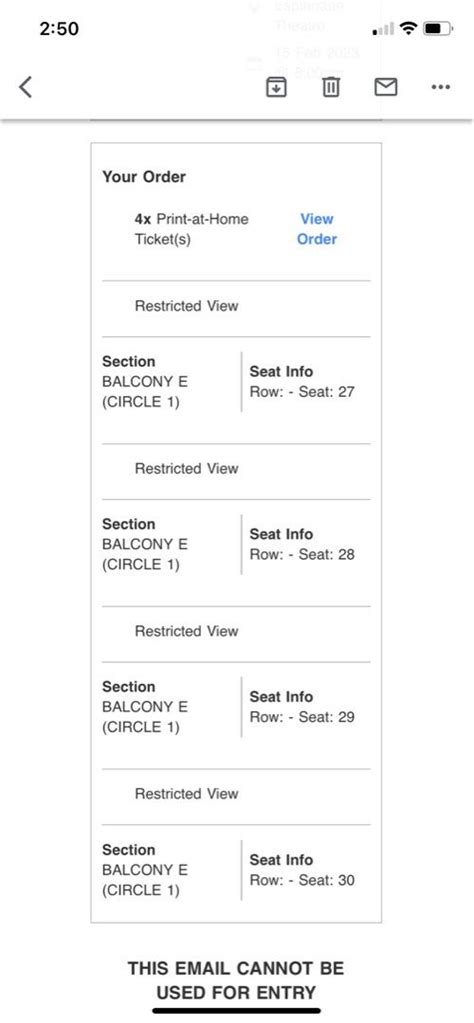Image resolution: width=474 pixels, height=1023 pixels.
Task: Tap the Your Order heading
Action: 144,177
